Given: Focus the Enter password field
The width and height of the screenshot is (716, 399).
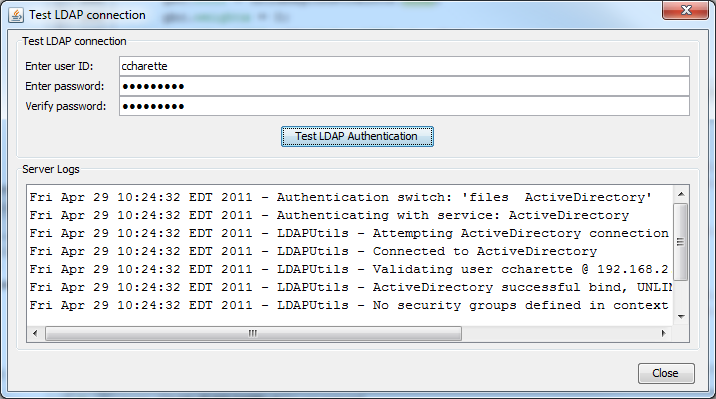Looking at the screenshot, I should click(404, 86).
